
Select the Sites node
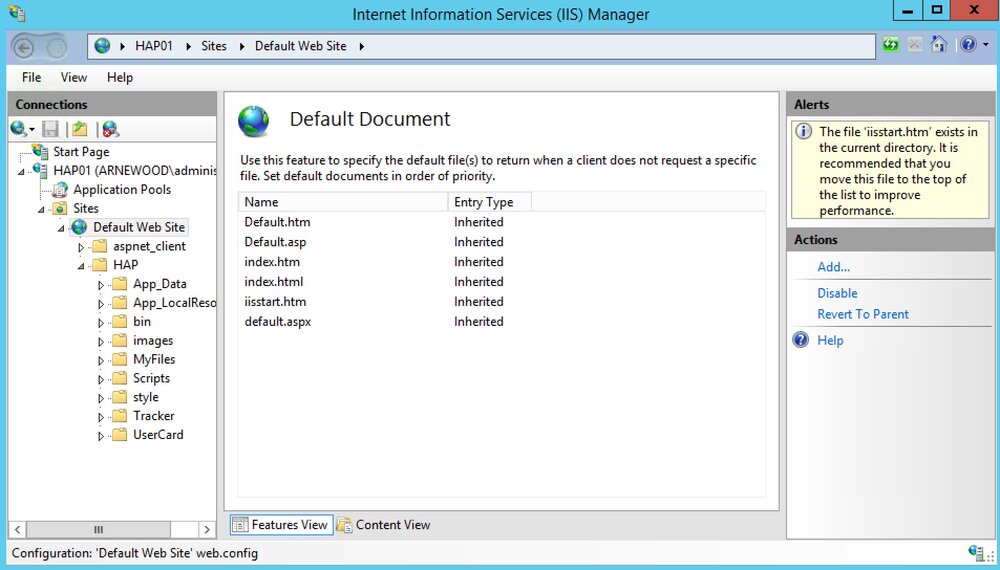pos(85,208)
